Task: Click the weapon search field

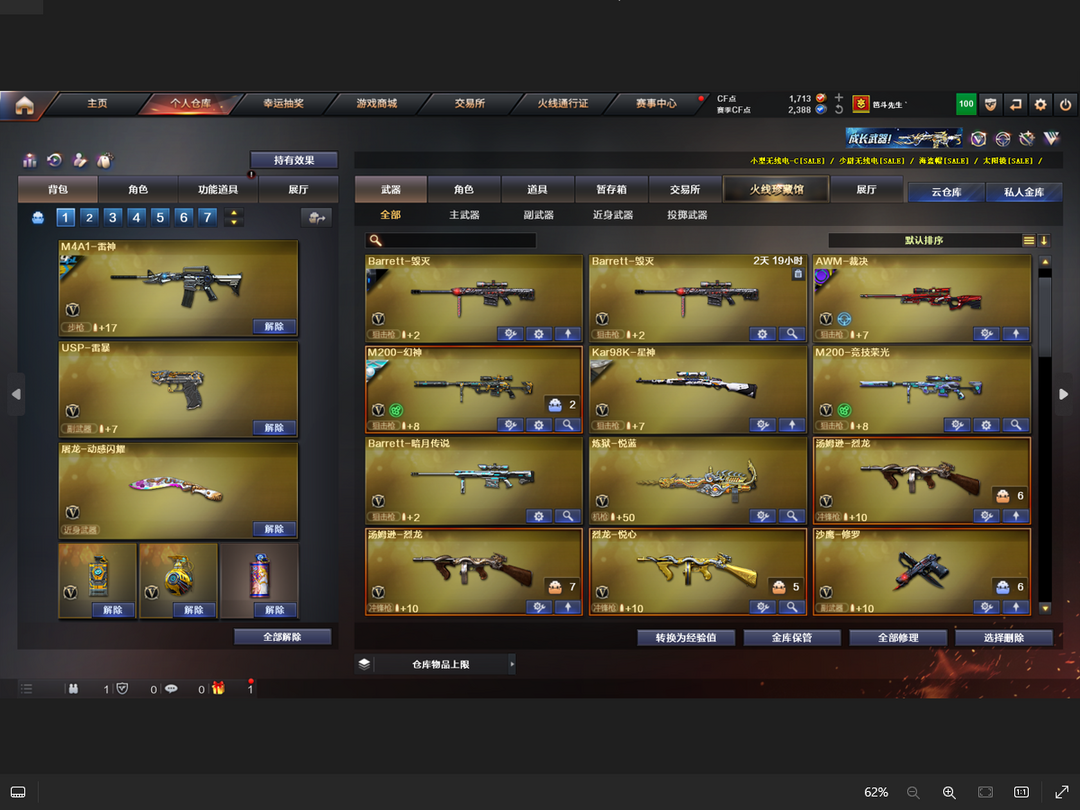Action: (450, 240)
